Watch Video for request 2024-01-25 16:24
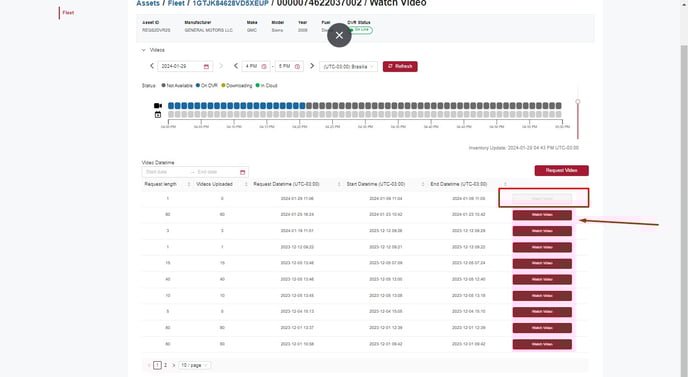This screenshot has height=377, width=688. [x=542, y=215]
